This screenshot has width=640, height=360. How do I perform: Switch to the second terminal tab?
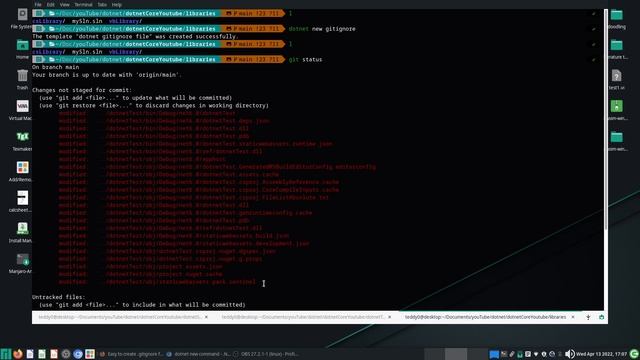[x=303, y=317]
